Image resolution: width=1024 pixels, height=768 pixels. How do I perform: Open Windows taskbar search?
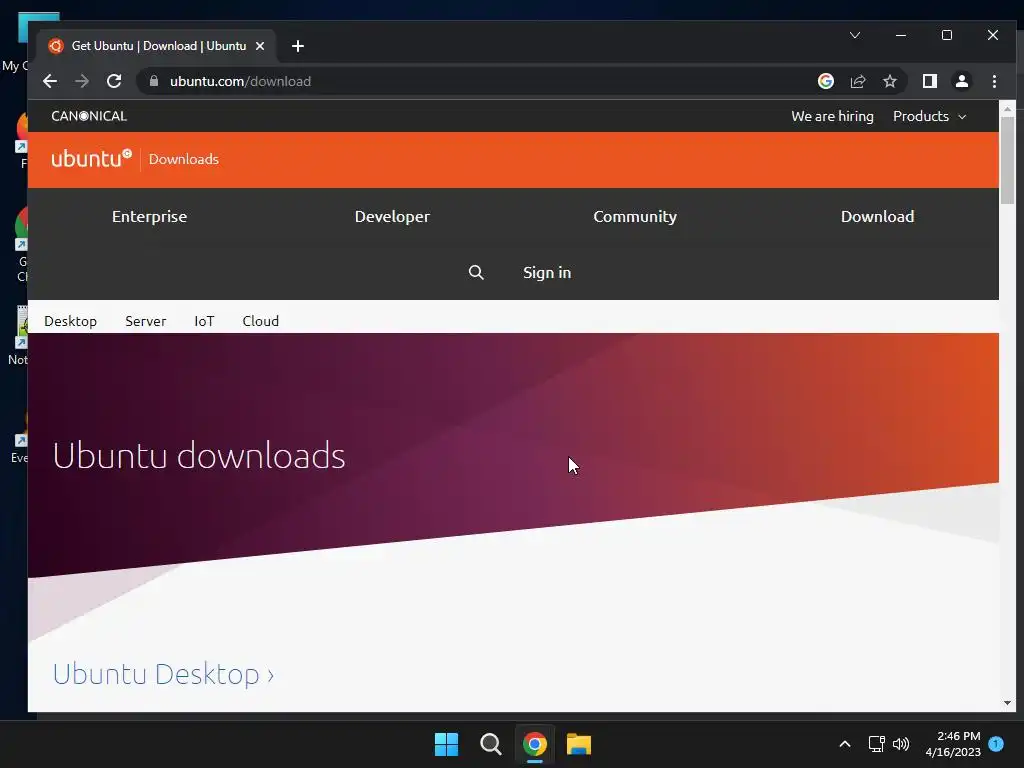(490, 744)
